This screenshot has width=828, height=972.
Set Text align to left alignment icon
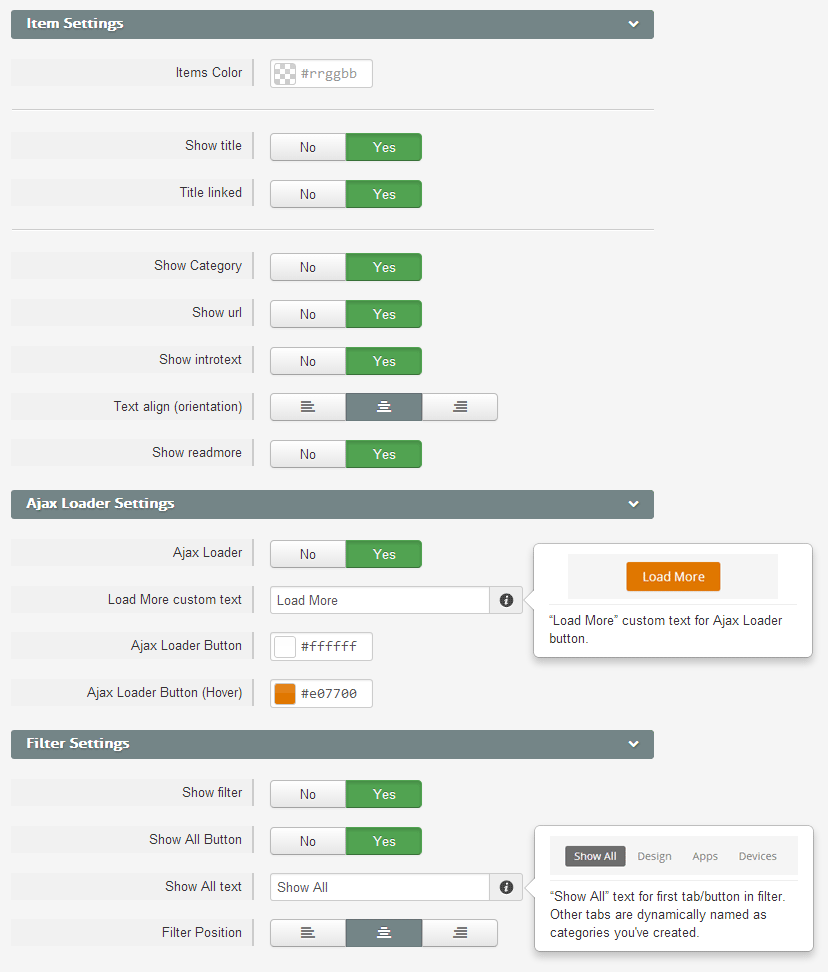pyautogui.click(x=308, y=407)
